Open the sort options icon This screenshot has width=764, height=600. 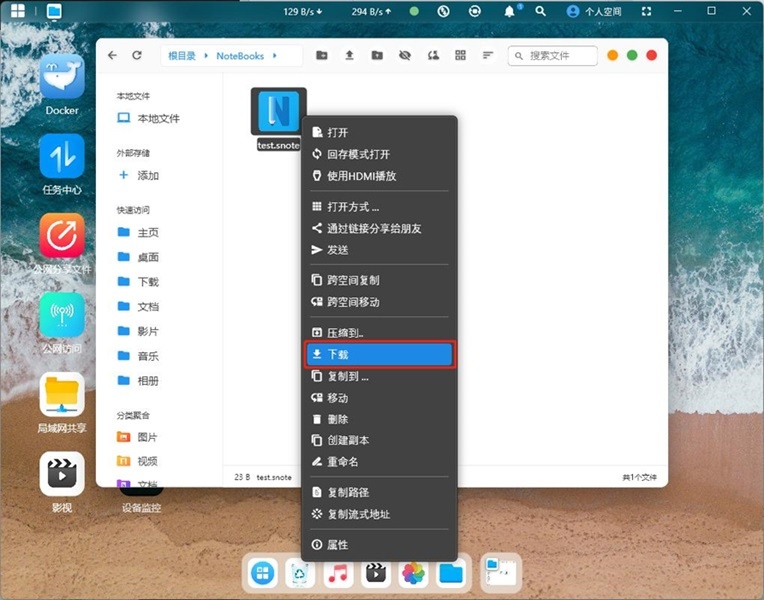point(488,56)
